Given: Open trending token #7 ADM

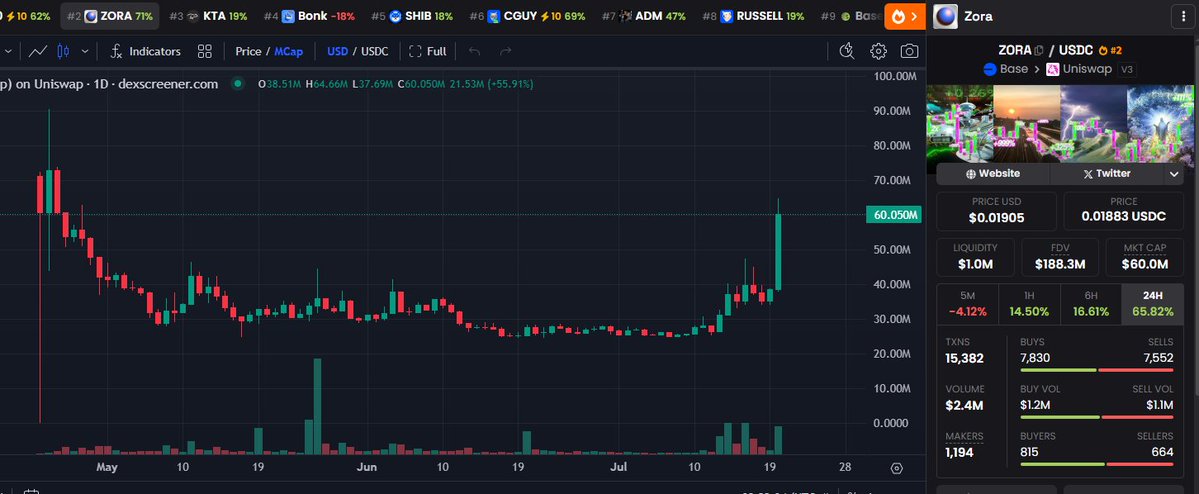Looking at the screenshot, I should point(644,16).
